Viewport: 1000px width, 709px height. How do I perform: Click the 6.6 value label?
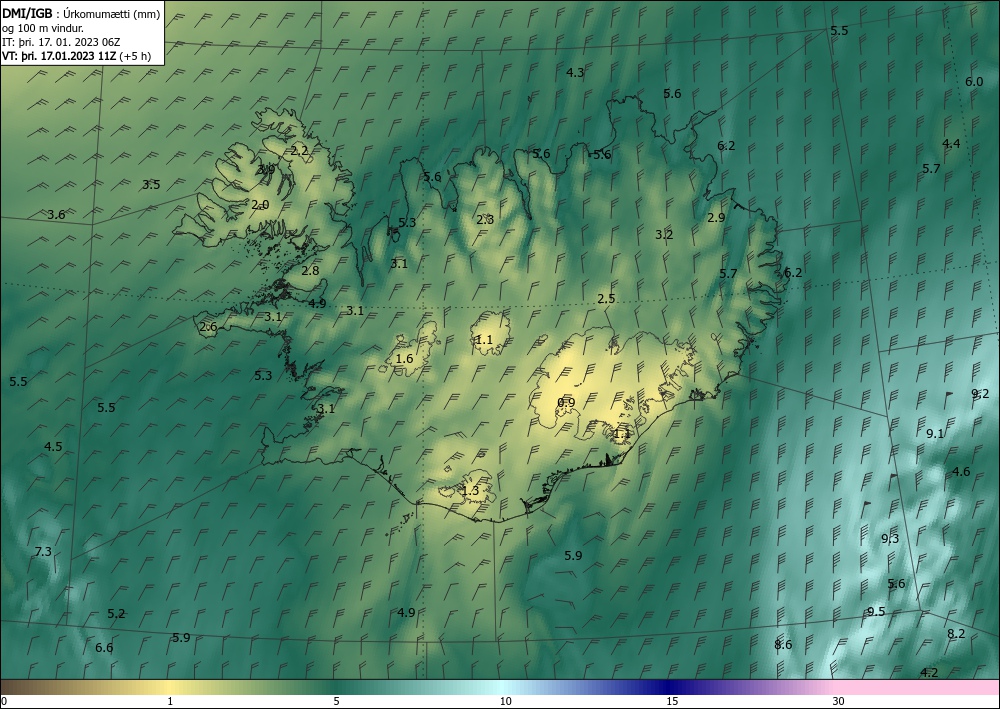point(104,648)
